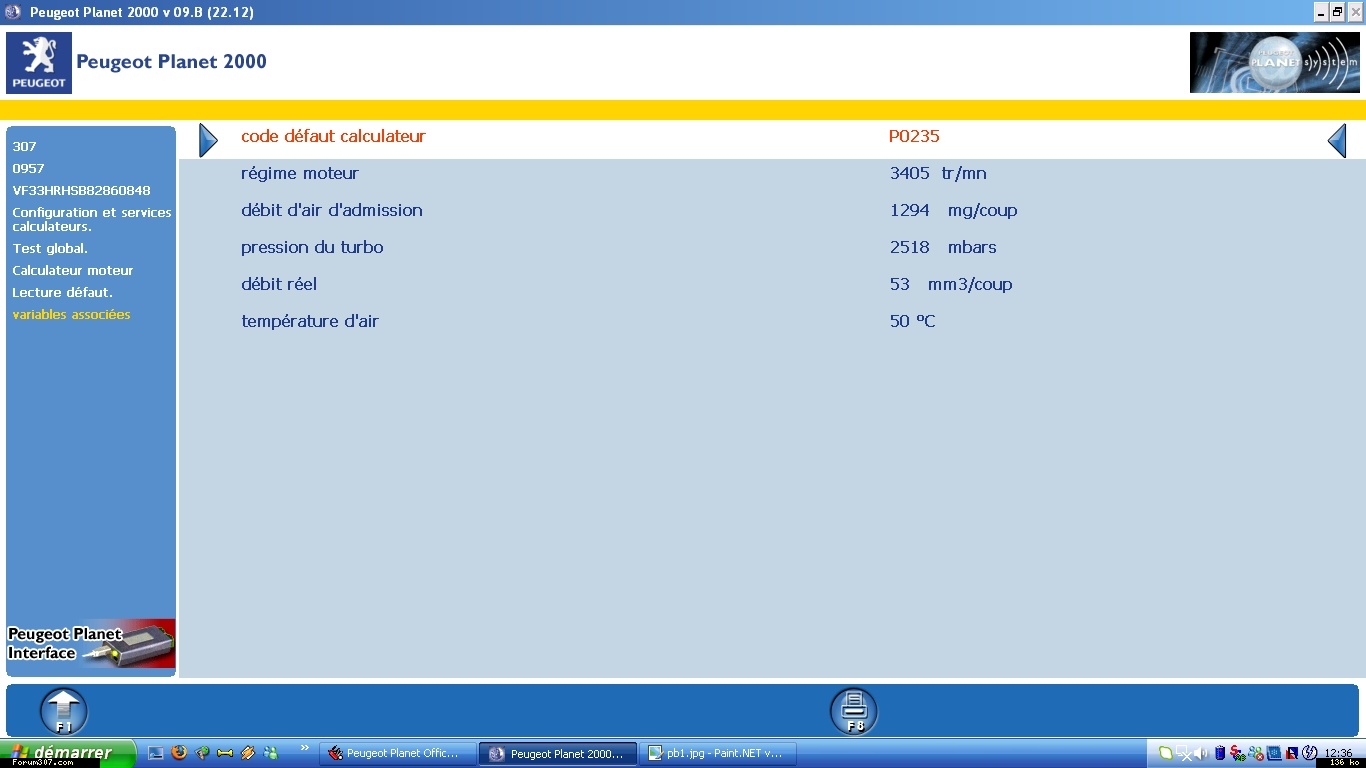Switch to "Peugeot Planet 2000..." taskbar button
The height and width of the screenshot is (768, 1366).
tap(558, 754)
